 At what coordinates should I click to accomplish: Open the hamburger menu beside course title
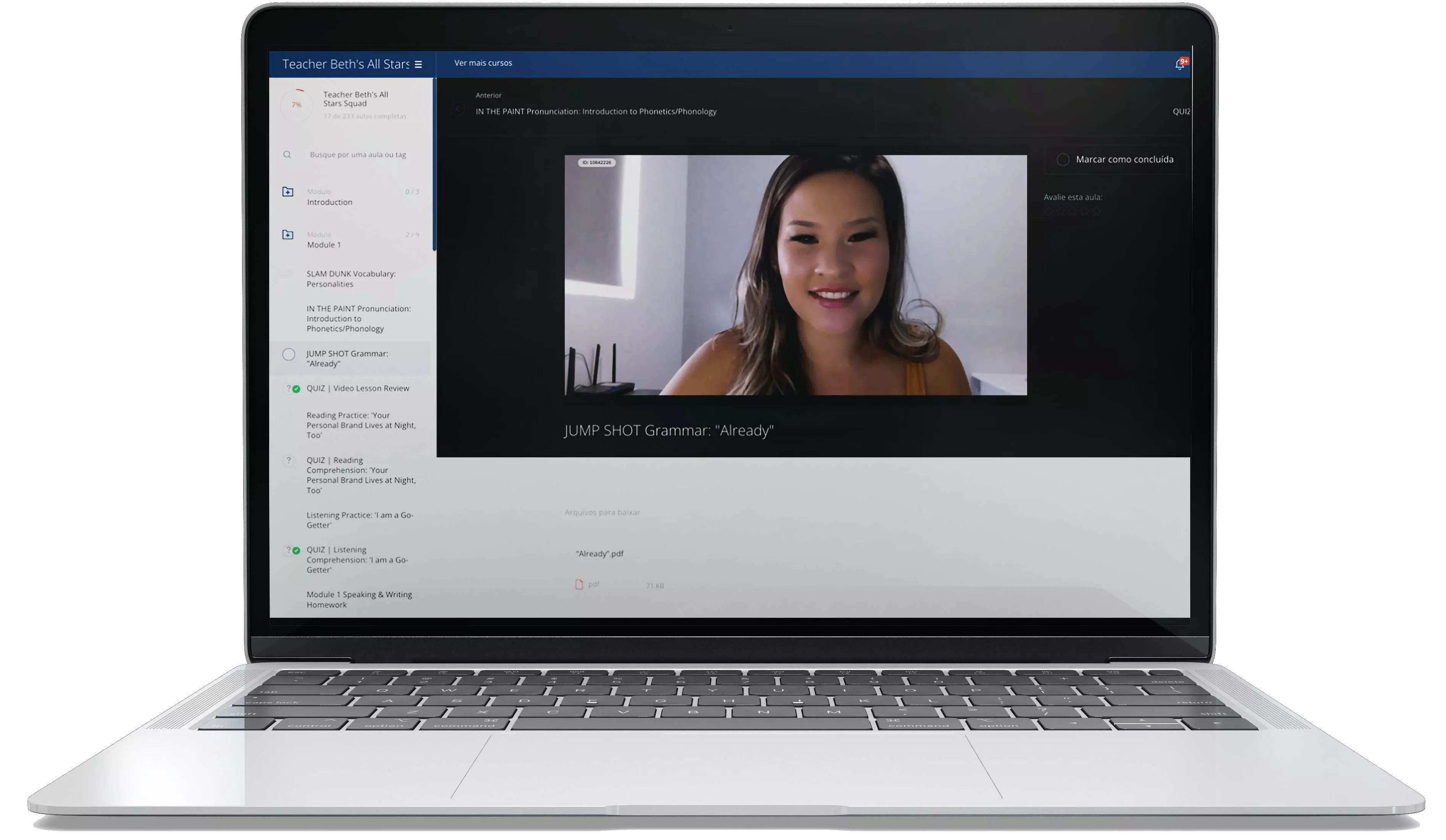coord(418,64)
